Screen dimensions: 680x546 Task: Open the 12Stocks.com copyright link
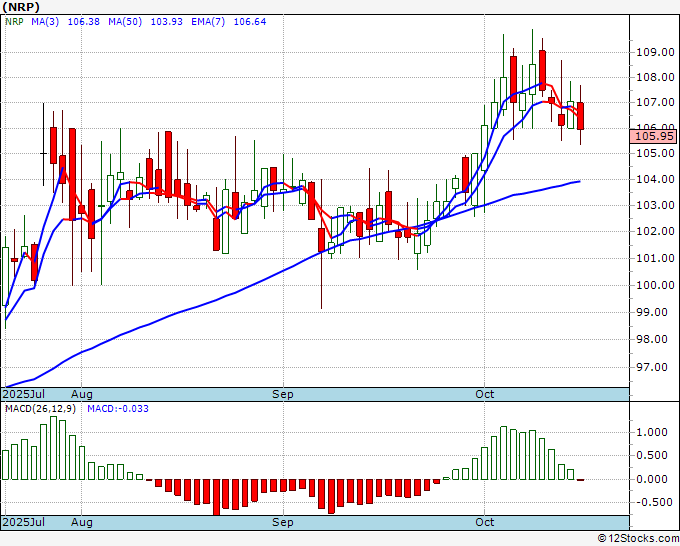(638, 538)
